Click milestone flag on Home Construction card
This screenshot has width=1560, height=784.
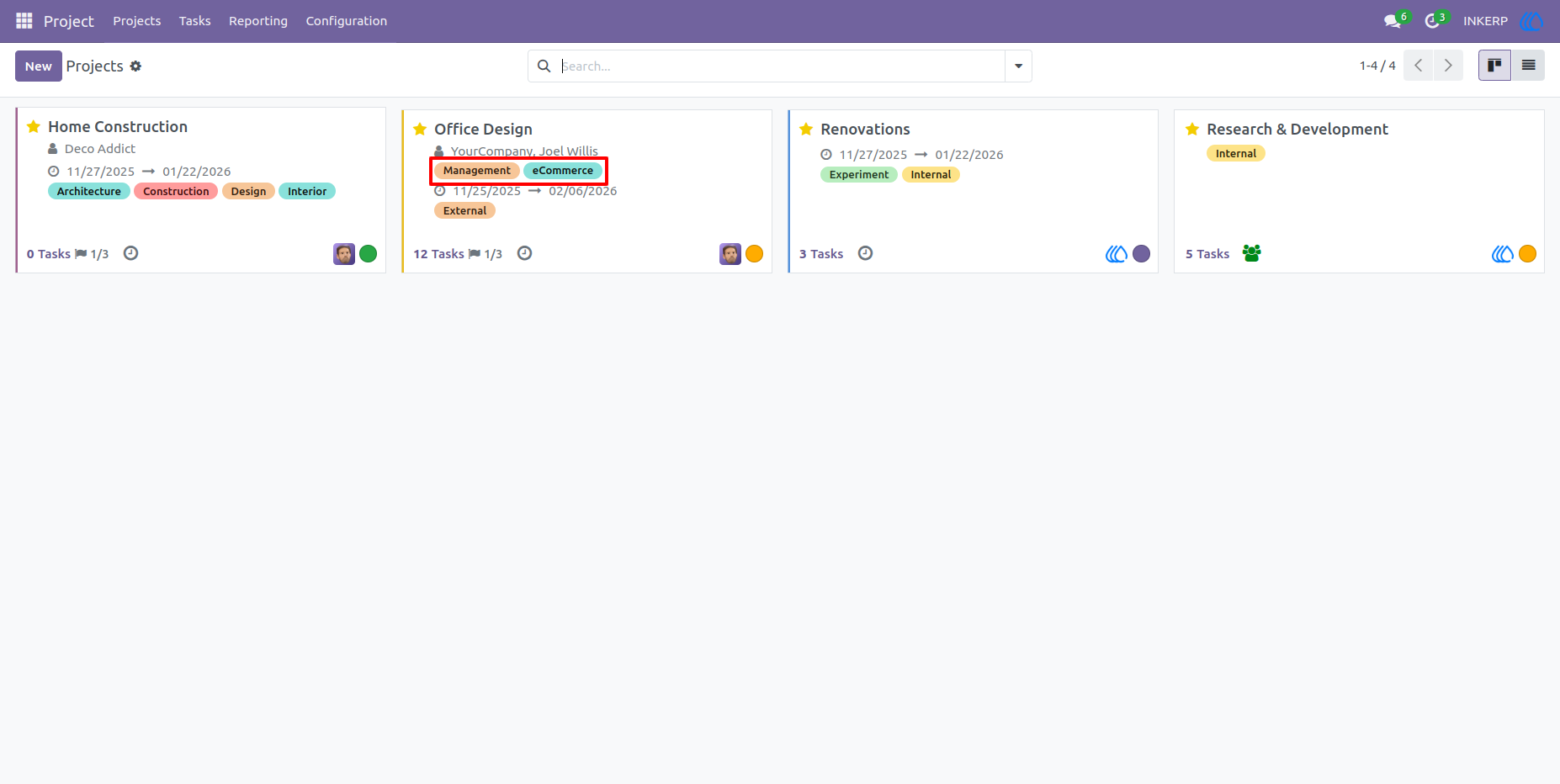(x=81, y=254)
